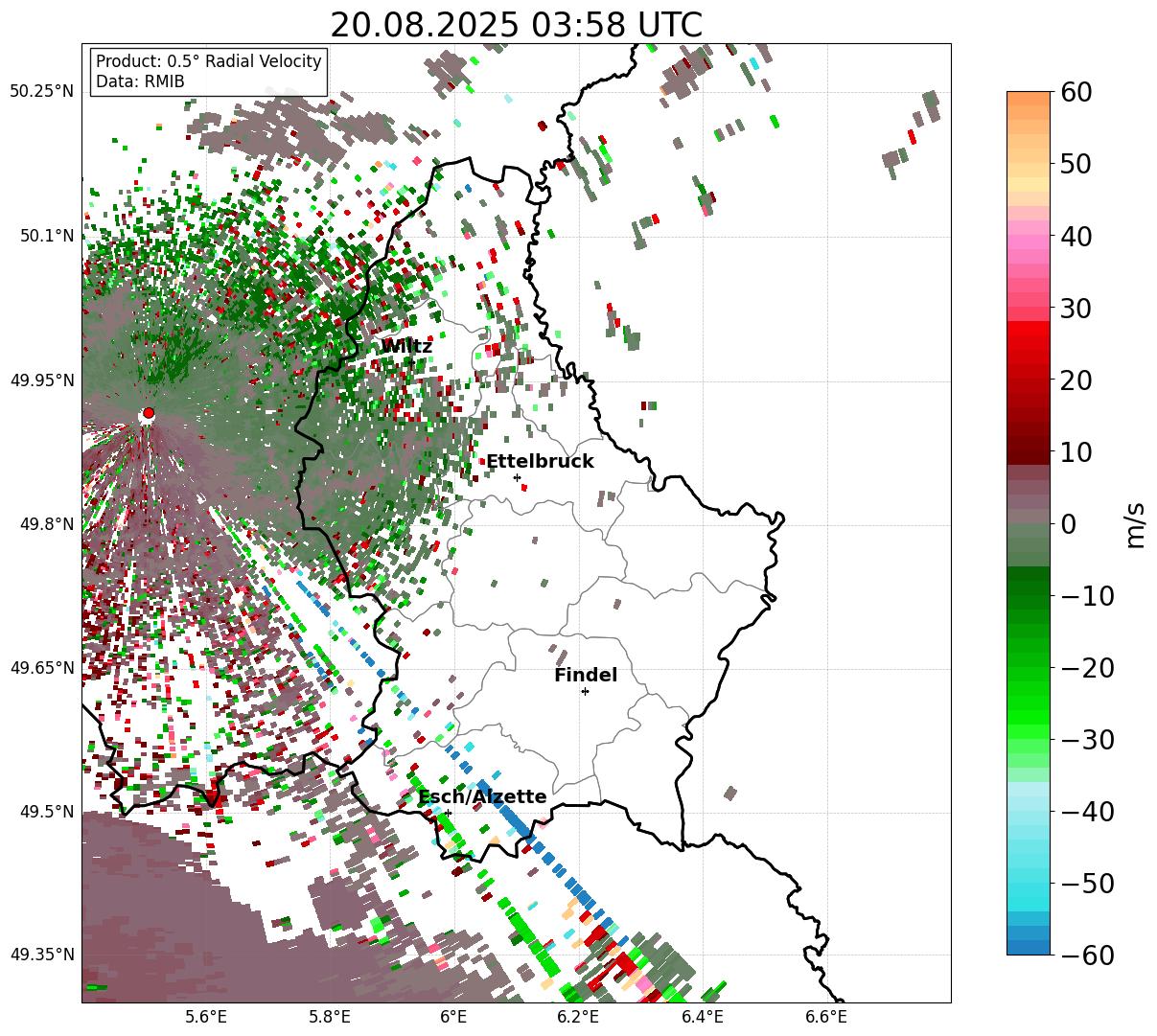Click the 50.25°N latitude tick label
This screenshot has height=1036, width=1157.
(x=41, y=91)
